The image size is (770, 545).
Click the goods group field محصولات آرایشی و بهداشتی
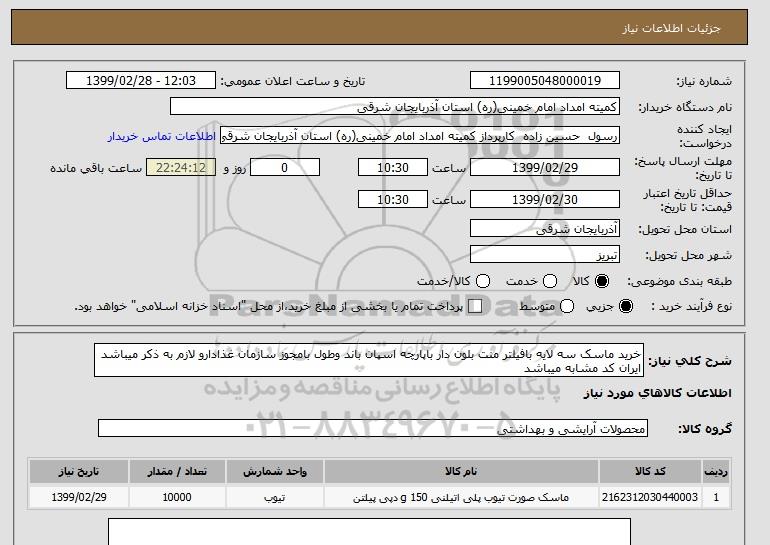373,428
